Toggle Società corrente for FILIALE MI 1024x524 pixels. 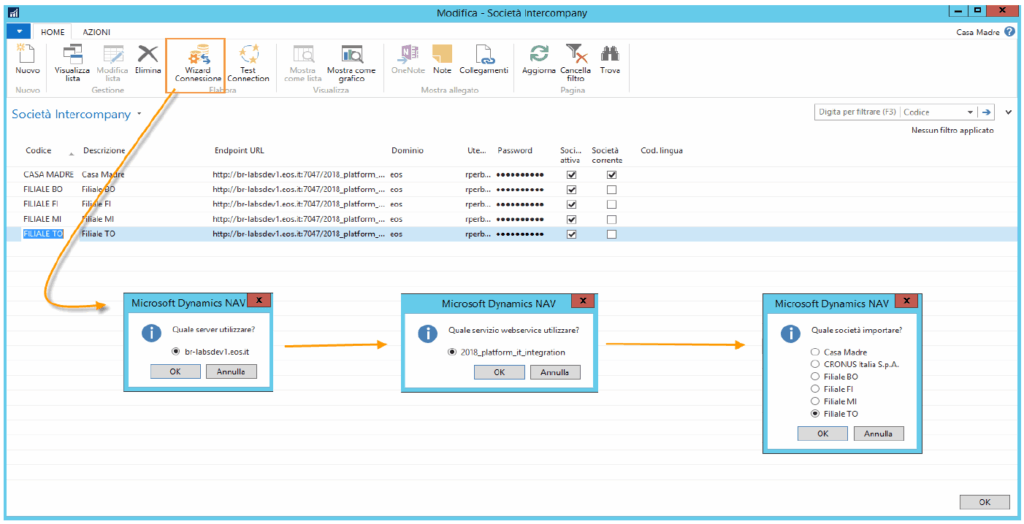(612, 220)
